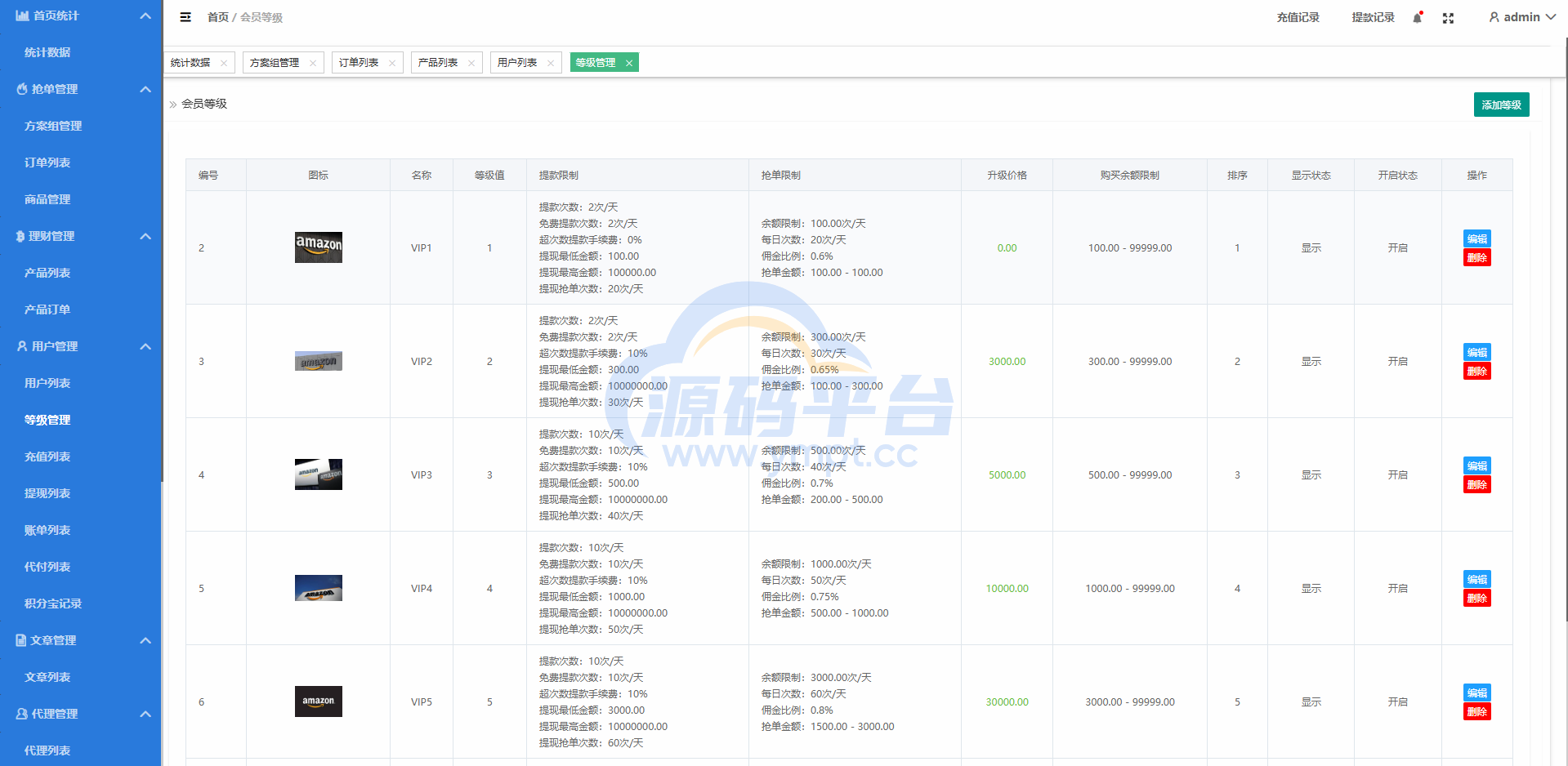Click the VIP5 amazon icon thumbnail

pyautogui.click(x=319, y=701)
